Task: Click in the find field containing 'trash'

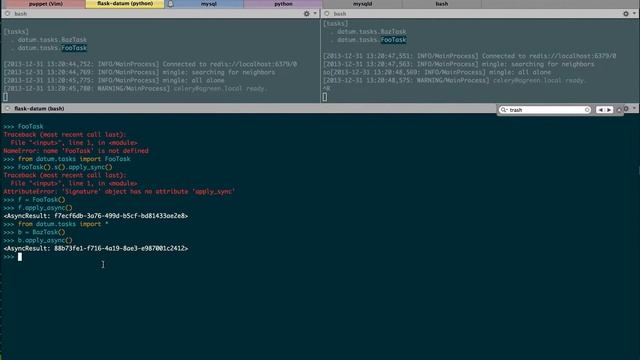Action: [x=546, y=110]
